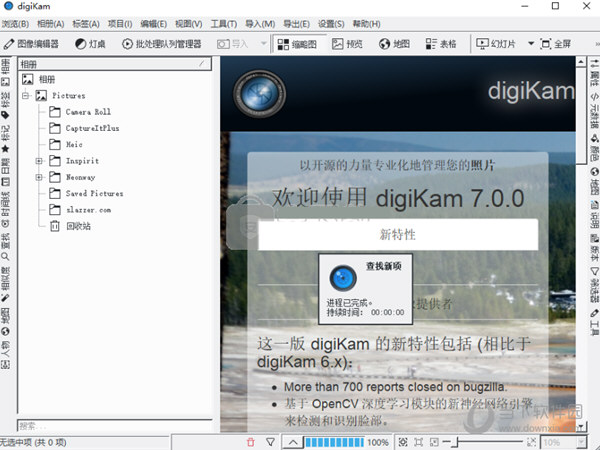Switch to 预览 preview mode
600x450 pixels.
(x=347, y=44)
